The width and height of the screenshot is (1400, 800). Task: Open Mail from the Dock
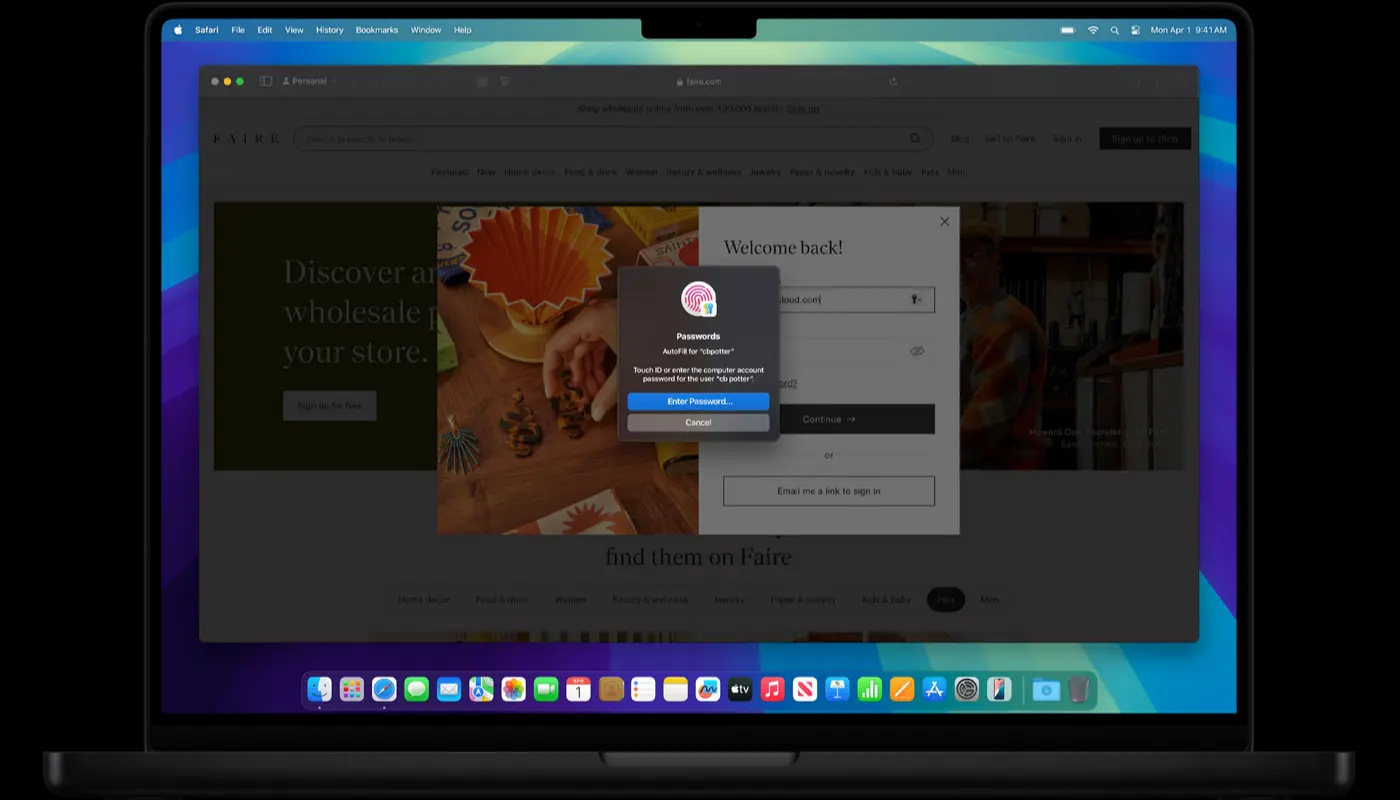[449, 689]
